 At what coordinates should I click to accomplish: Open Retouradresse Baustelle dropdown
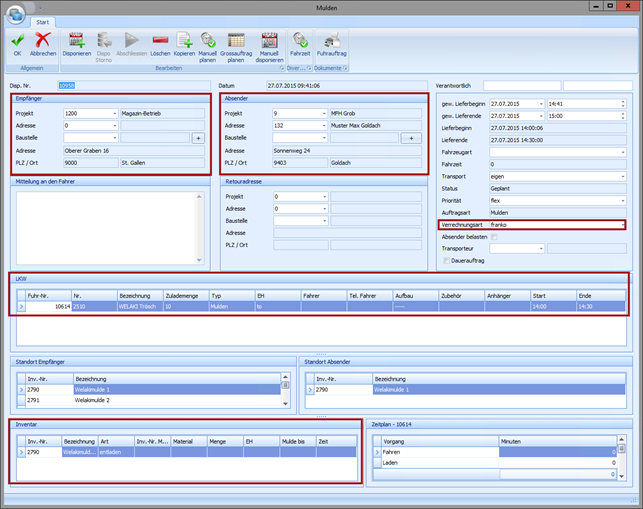324,221
